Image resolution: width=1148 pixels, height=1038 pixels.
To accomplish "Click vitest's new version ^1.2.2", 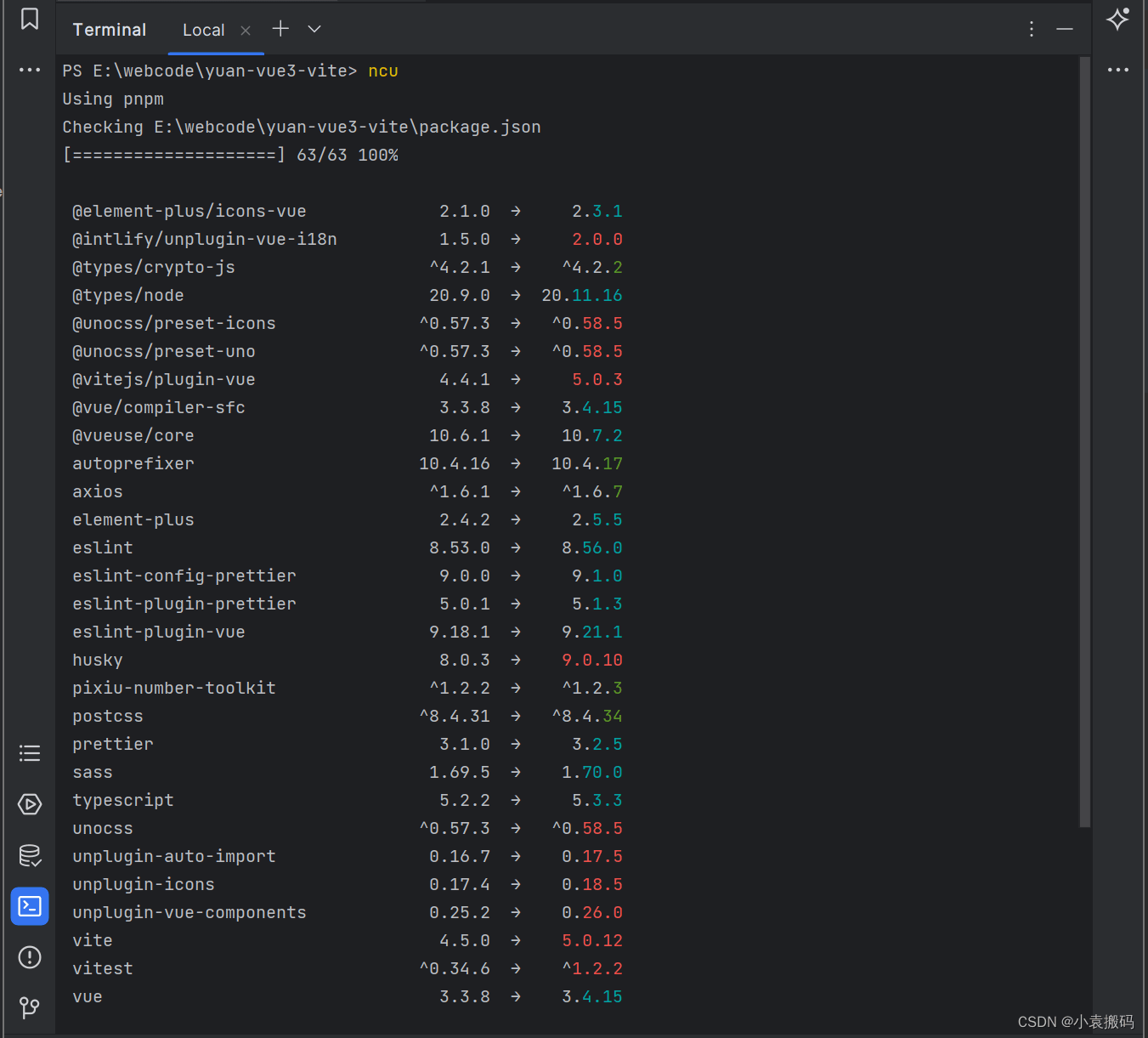I will click(x=592, y=968).
